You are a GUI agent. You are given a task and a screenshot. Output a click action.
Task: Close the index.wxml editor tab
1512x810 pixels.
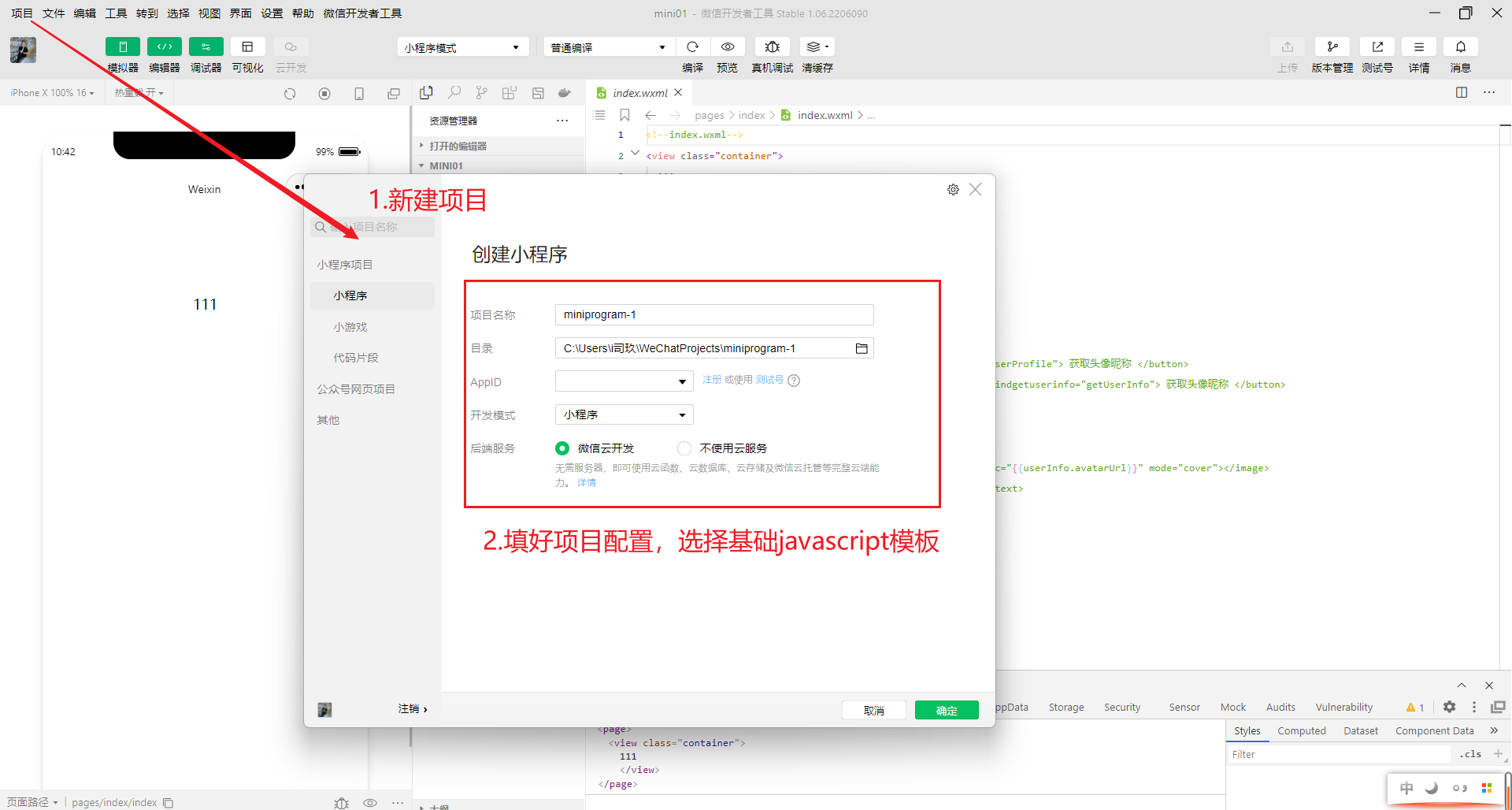pyautogui.click(x=678, y=92)
